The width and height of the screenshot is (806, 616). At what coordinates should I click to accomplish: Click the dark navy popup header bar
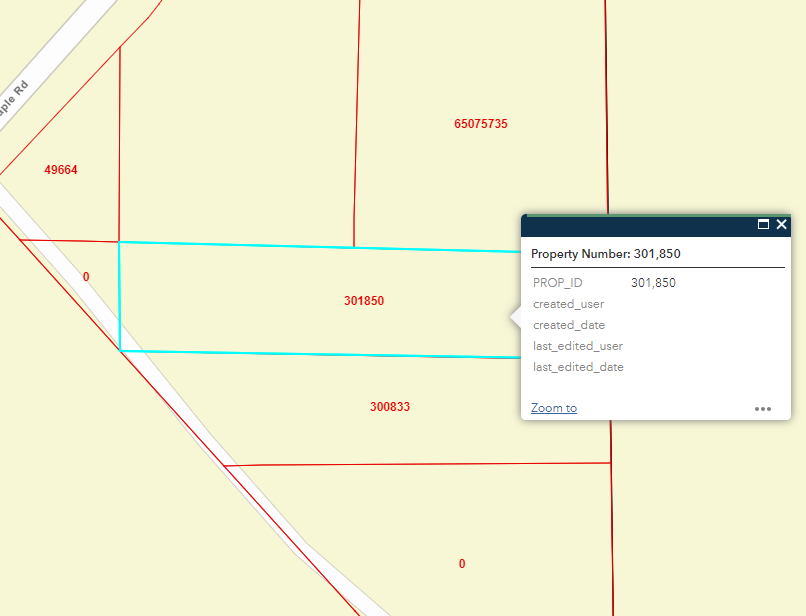640,225
